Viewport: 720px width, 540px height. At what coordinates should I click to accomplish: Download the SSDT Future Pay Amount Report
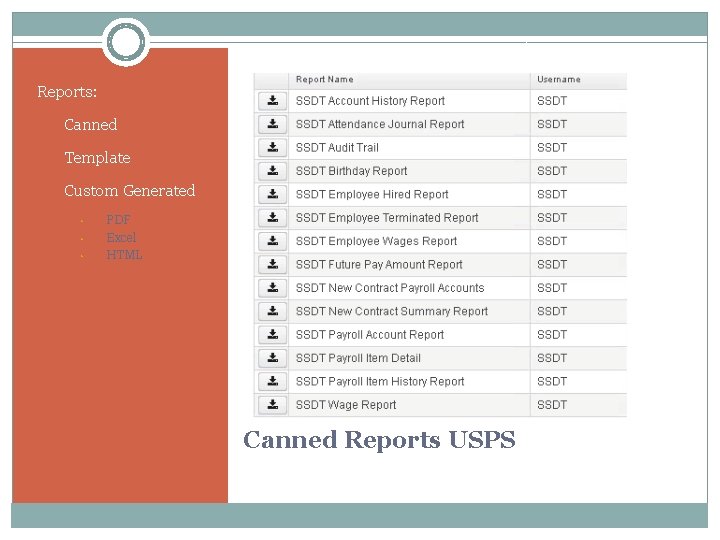tap(272, 264)
